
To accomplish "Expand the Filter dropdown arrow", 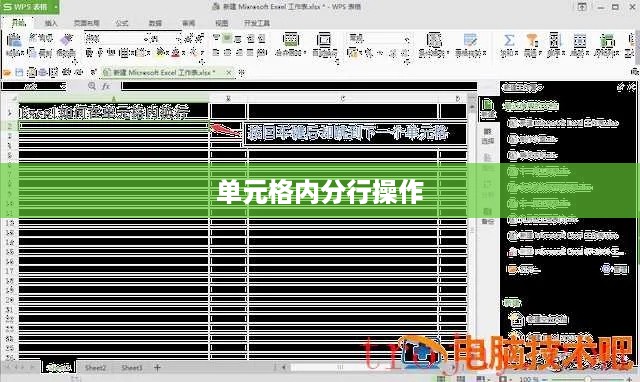I will 540,53.
